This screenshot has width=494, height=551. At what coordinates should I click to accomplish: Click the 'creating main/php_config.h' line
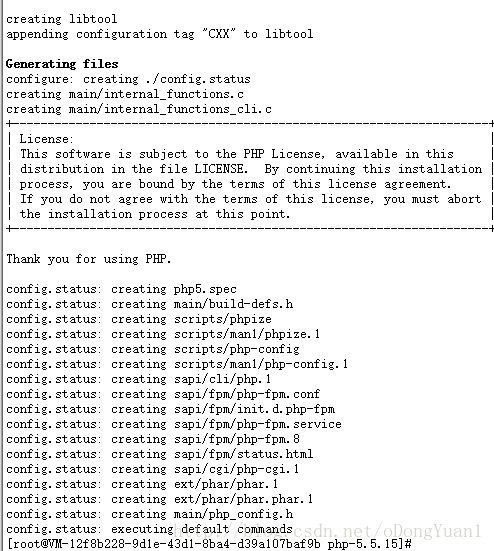point(149,515)
